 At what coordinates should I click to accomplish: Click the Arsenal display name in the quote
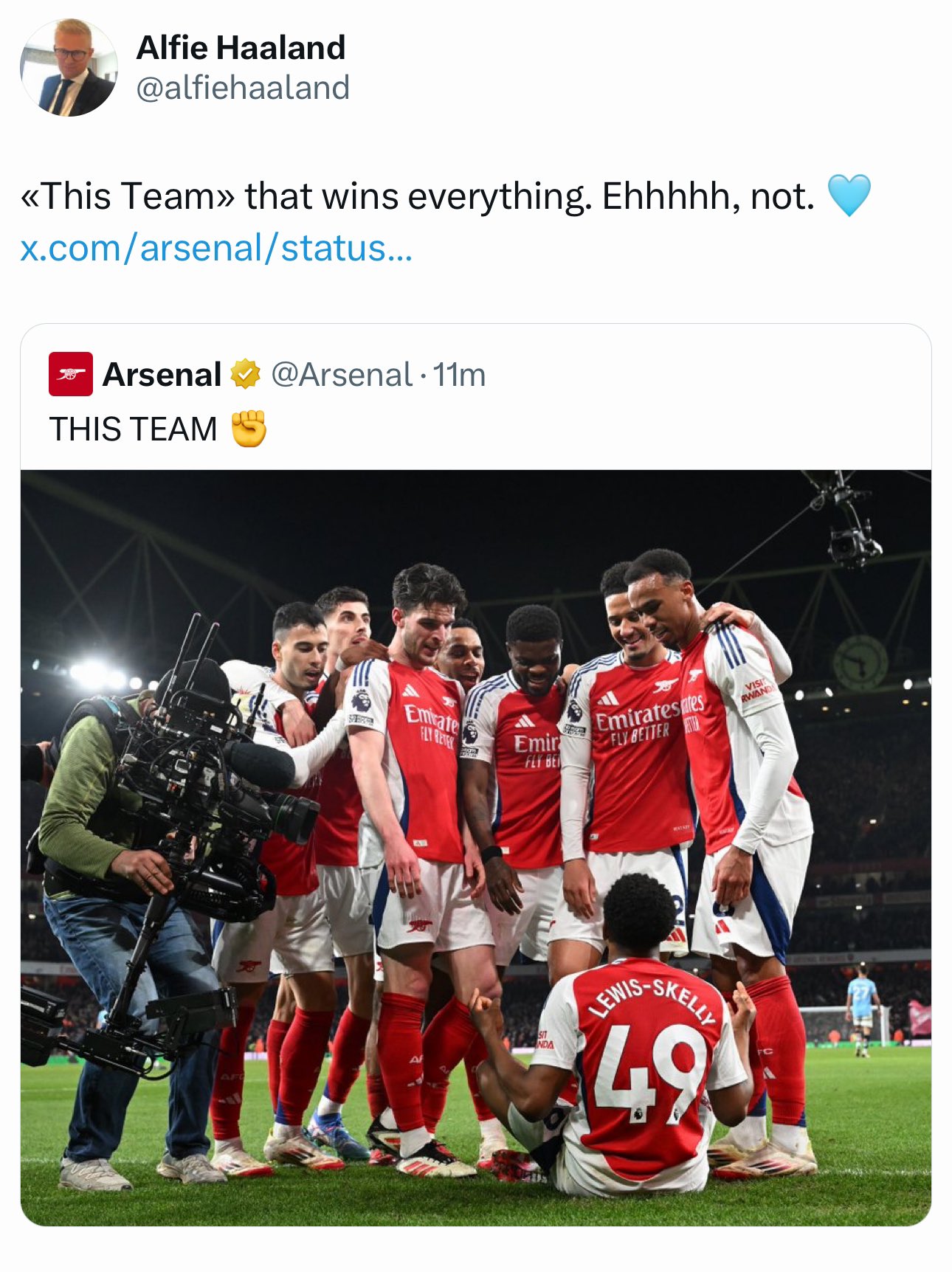162,375
